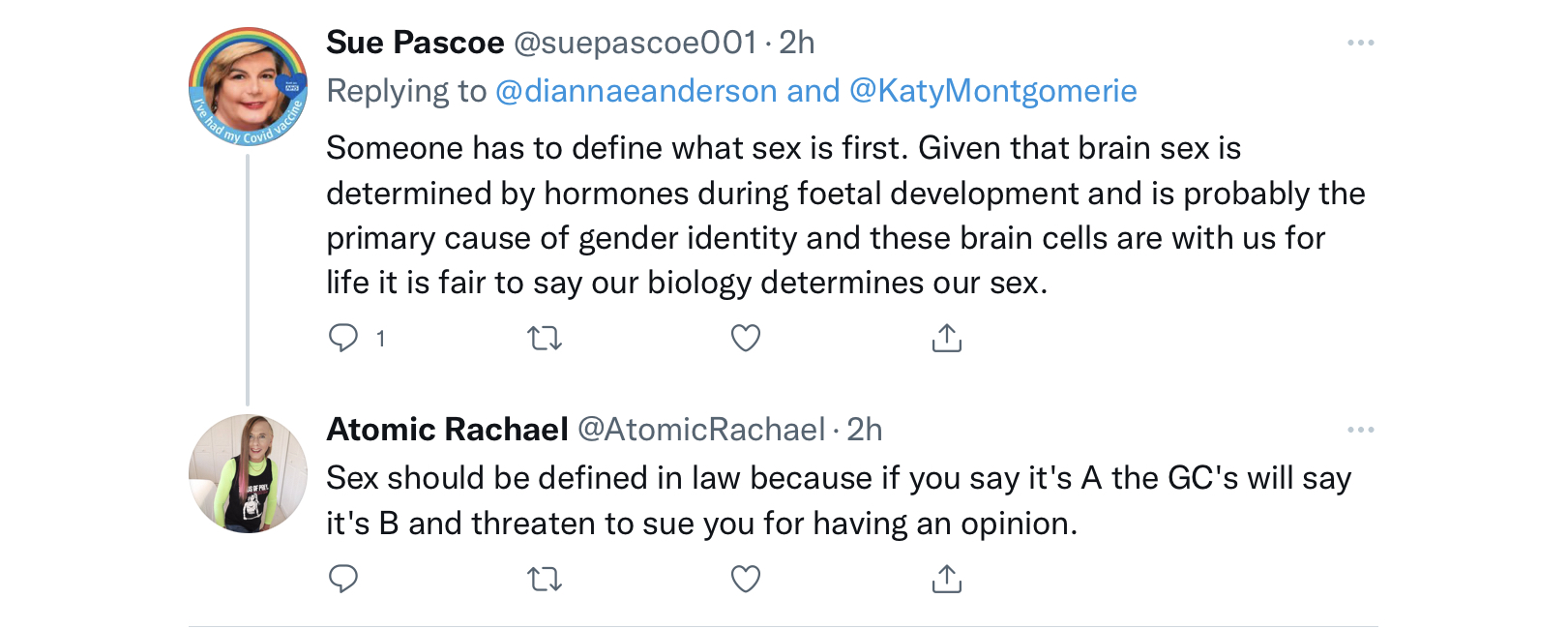Open Atomic Rachael's profile picture
Screen dimensions: 1568x629
248,474
